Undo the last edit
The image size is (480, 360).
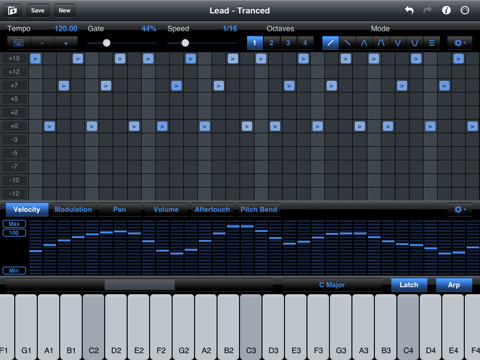pyautogui.click(x=409, y=10)
